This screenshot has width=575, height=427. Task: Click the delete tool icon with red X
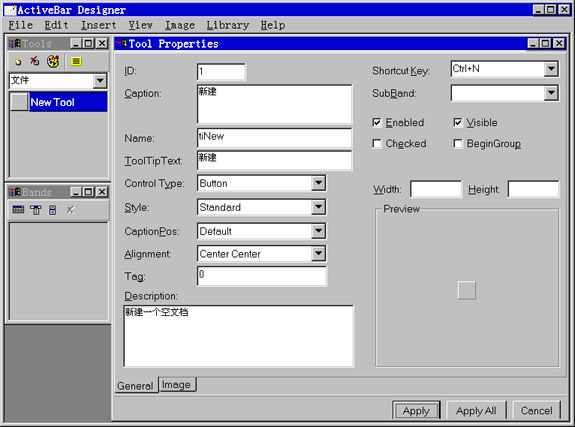coord(35,61)
